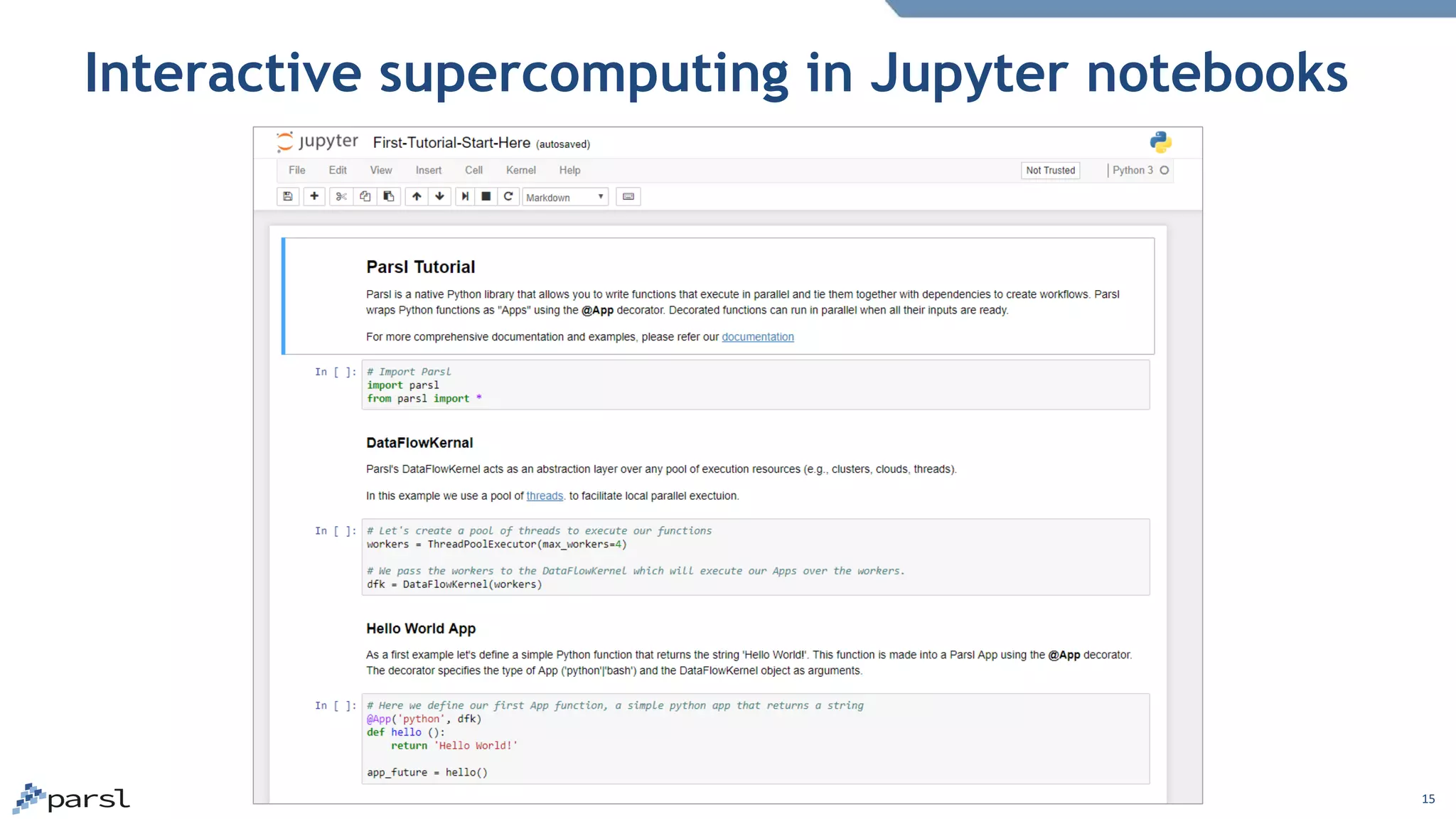Click the line 'from parsl import *'
This screenshot has width=1456, height=819.
pyautogui.click(x=424, y=399)
